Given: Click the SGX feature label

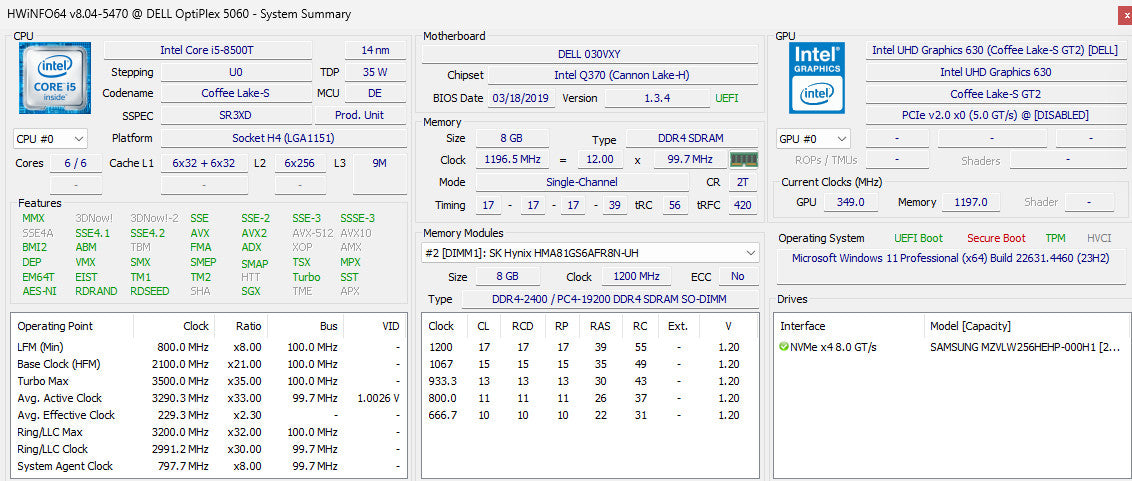Looking at the screenshot, I should pyautogui.click(x=251, y=291).
